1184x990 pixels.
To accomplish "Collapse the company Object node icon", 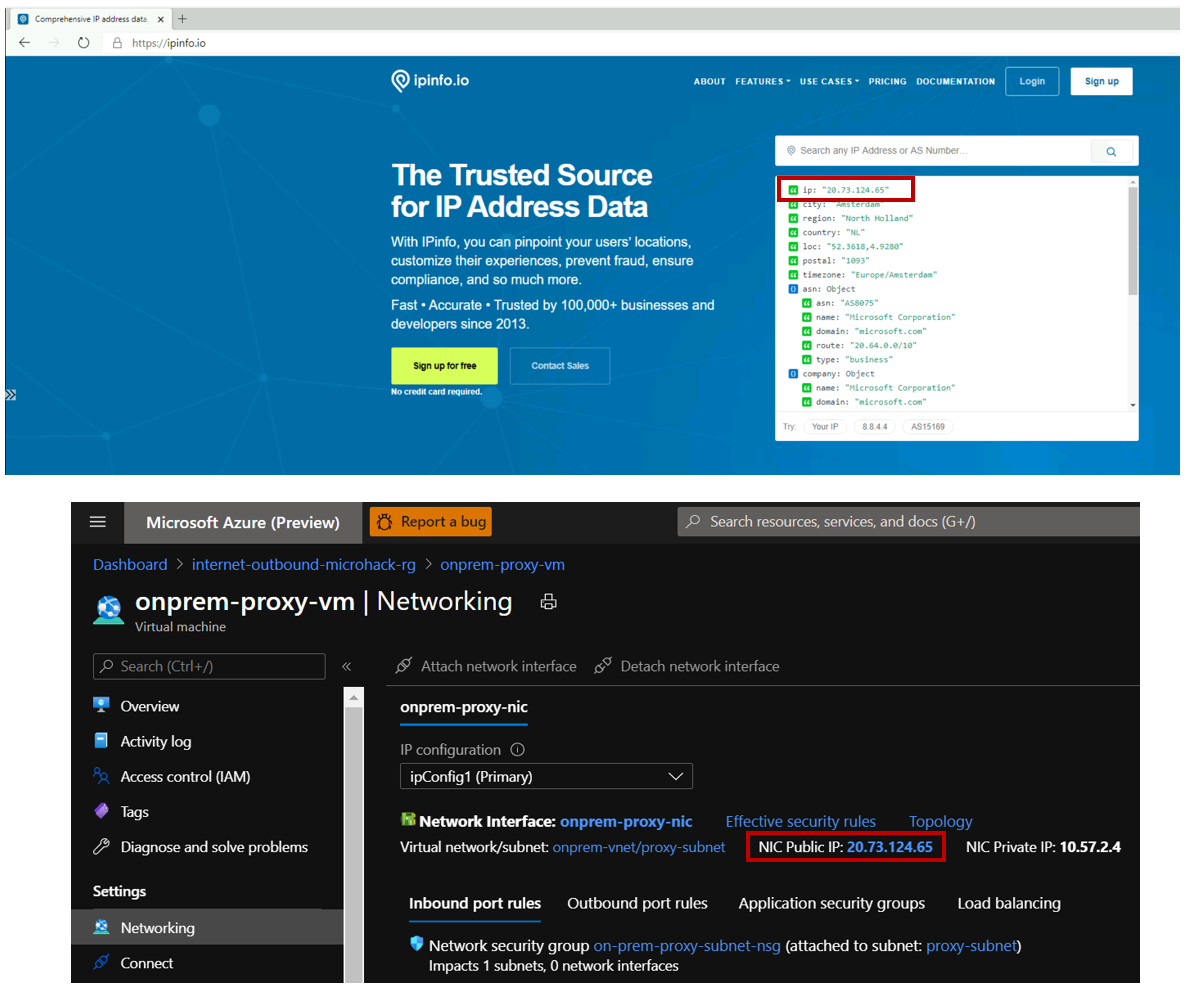I will 793,374.
